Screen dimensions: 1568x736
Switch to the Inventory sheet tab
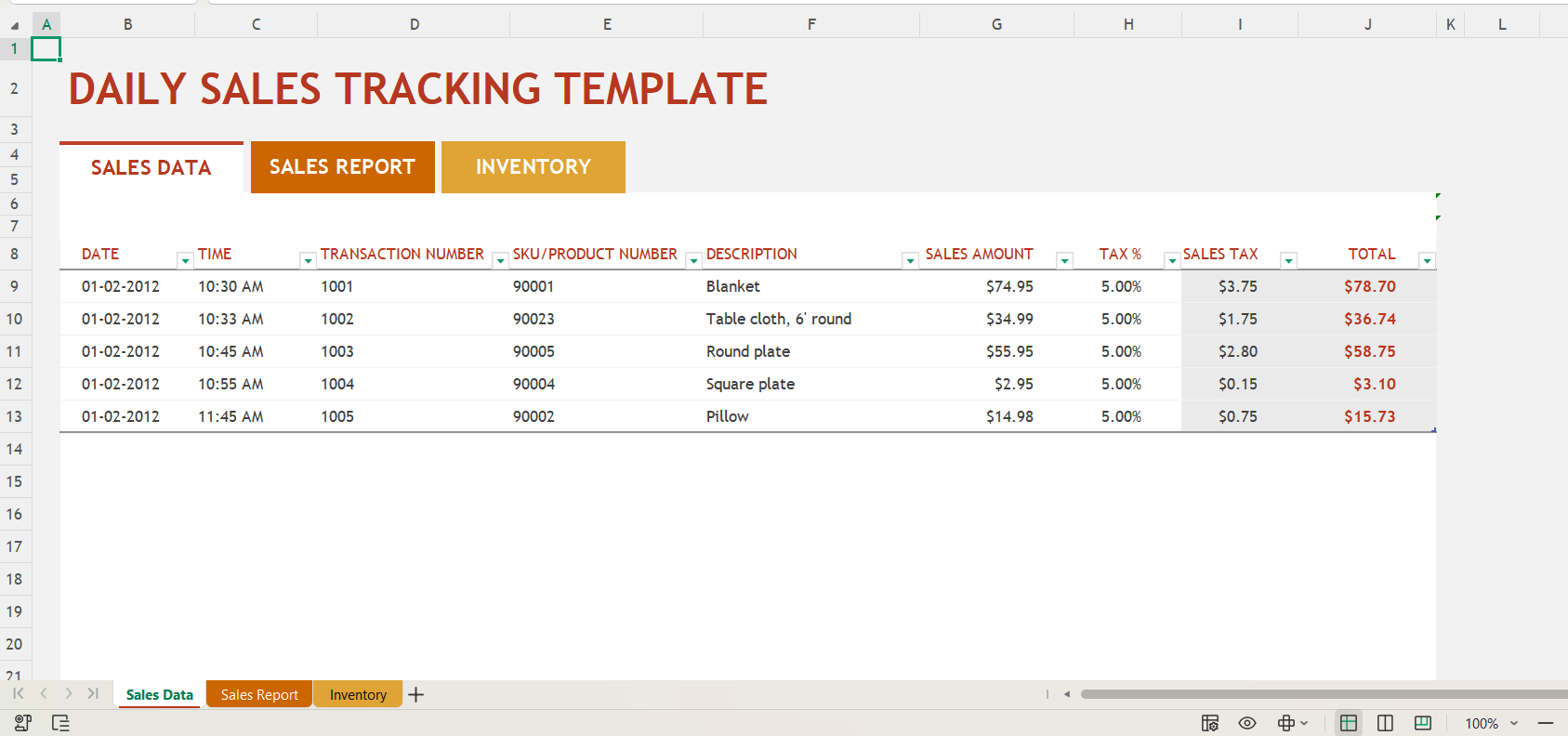coord(358,694)
